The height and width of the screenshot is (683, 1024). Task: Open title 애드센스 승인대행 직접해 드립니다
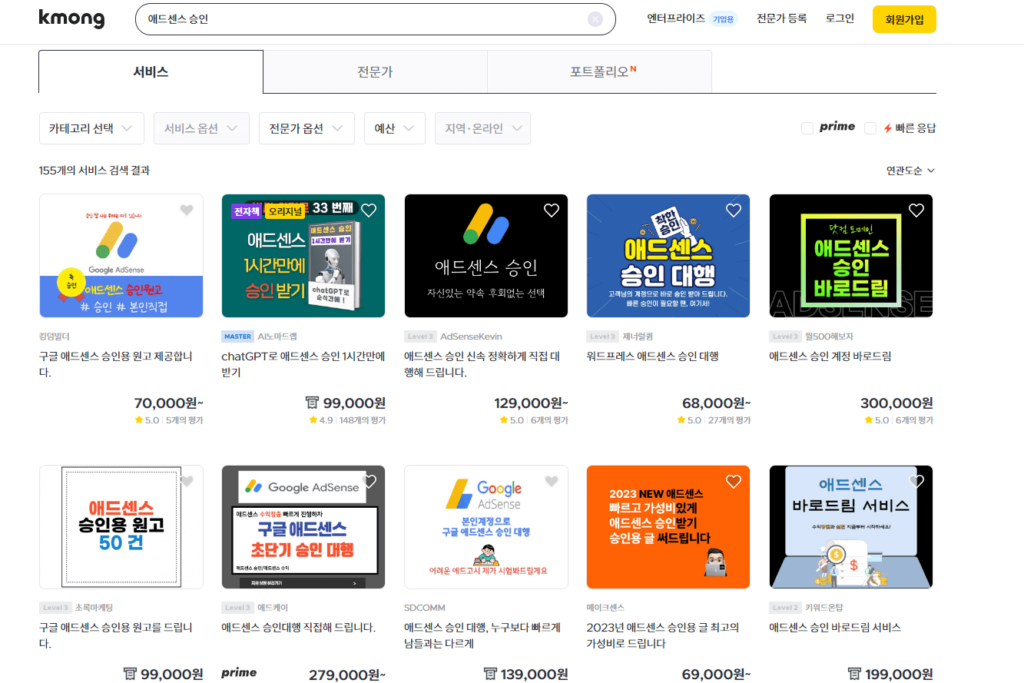298,627
